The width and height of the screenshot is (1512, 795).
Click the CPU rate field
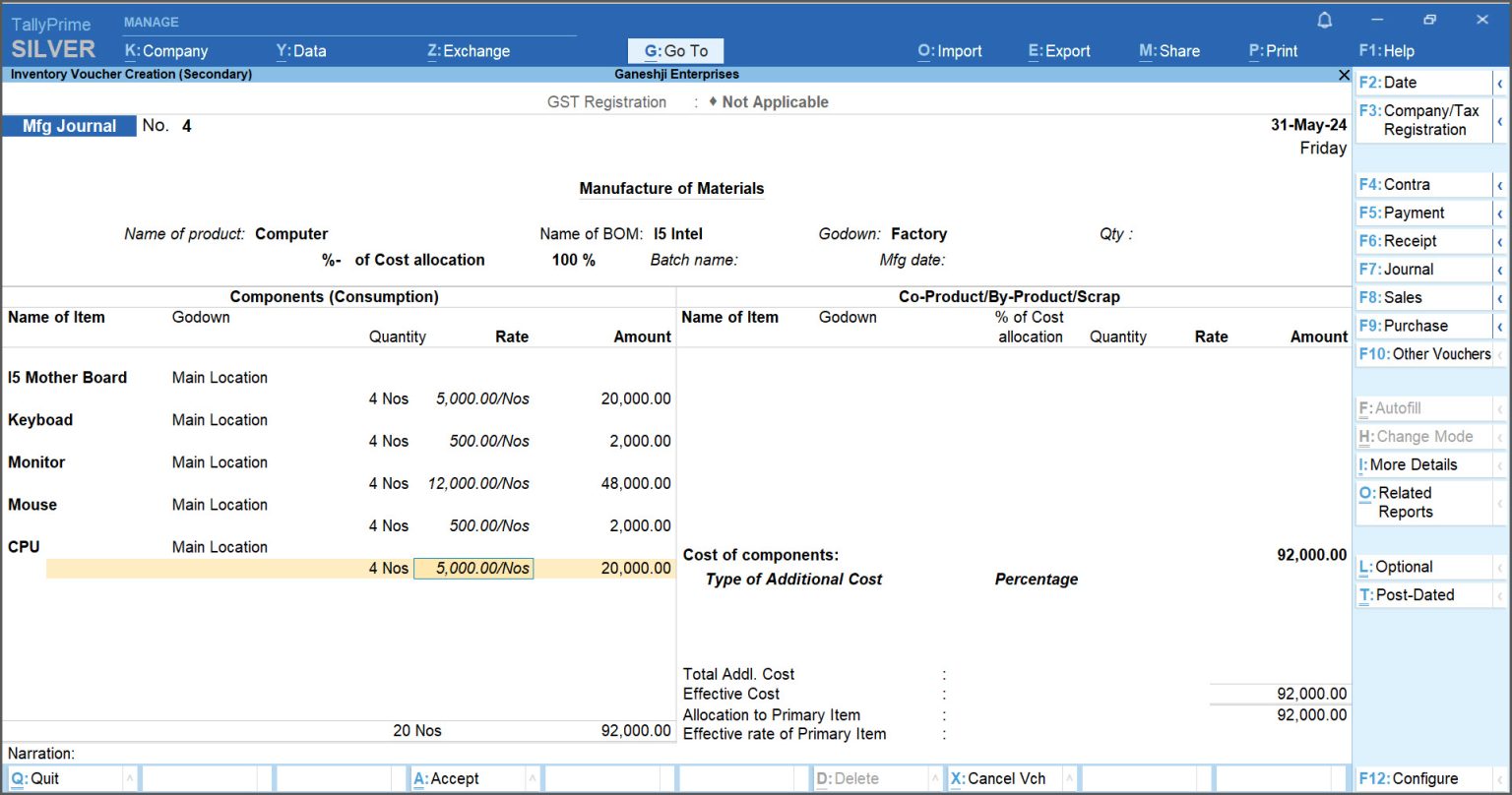pos(473,569)
